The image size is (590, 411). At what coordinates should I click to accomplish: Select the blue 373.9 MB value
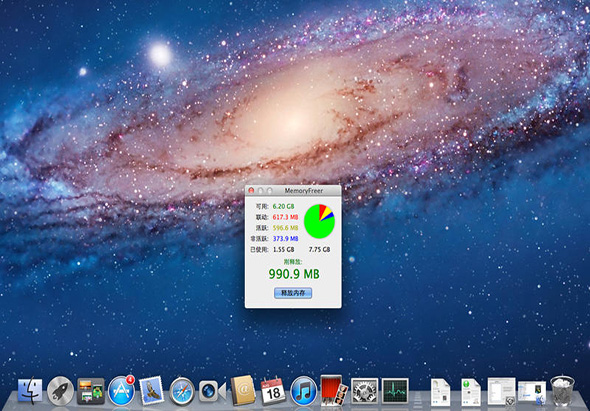(285, 239)
